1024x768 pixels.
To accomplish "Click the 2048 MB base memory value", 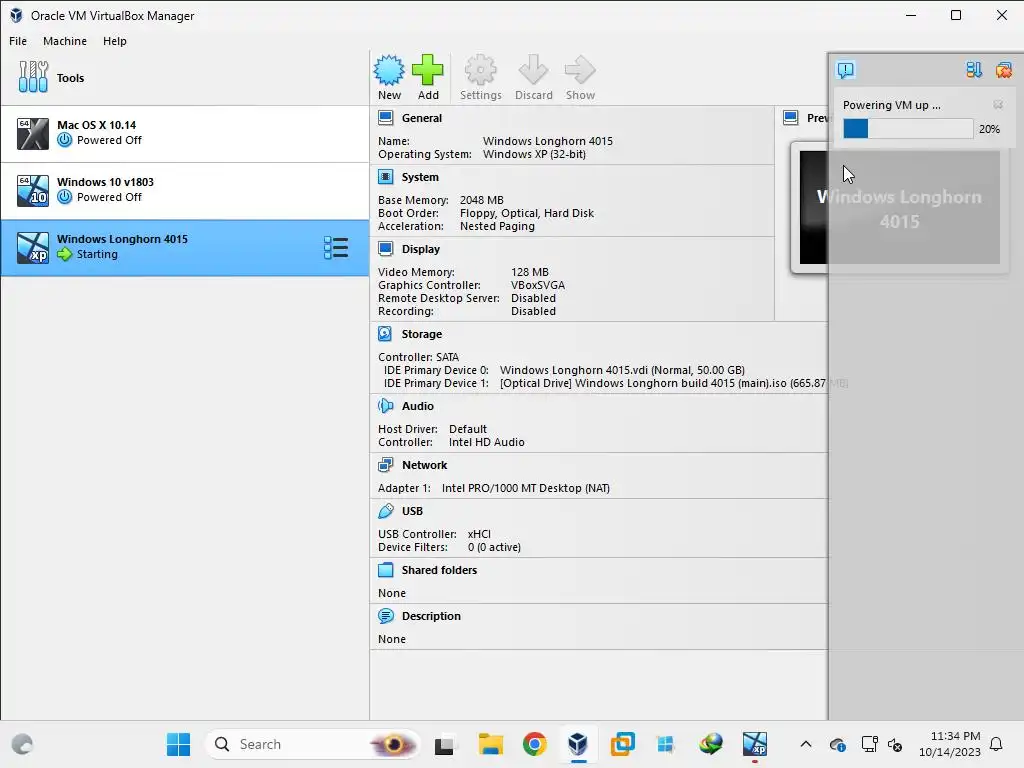I will [x=482, y=200].
